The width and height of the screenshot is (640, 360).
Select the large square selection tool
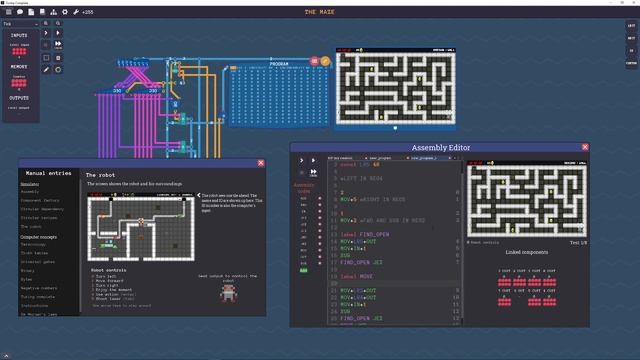click(46, 58)
